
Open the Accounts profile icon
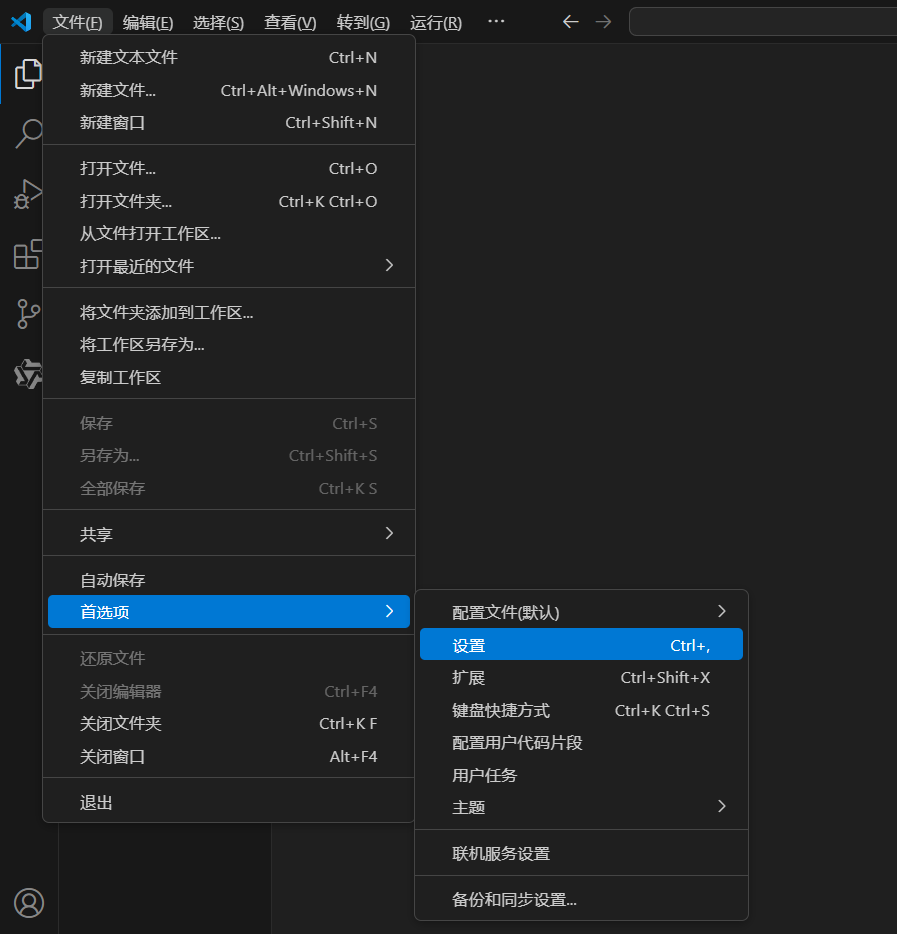click(29, 903)
